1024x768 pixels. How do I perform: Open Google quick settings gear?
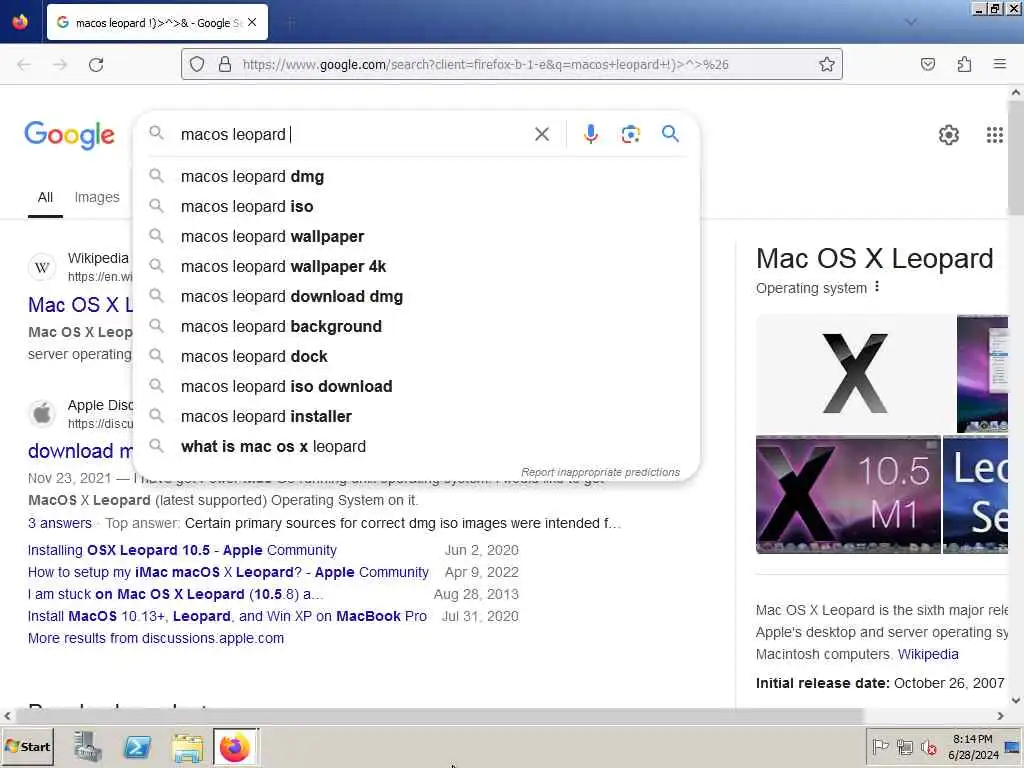tap(949, 135)
